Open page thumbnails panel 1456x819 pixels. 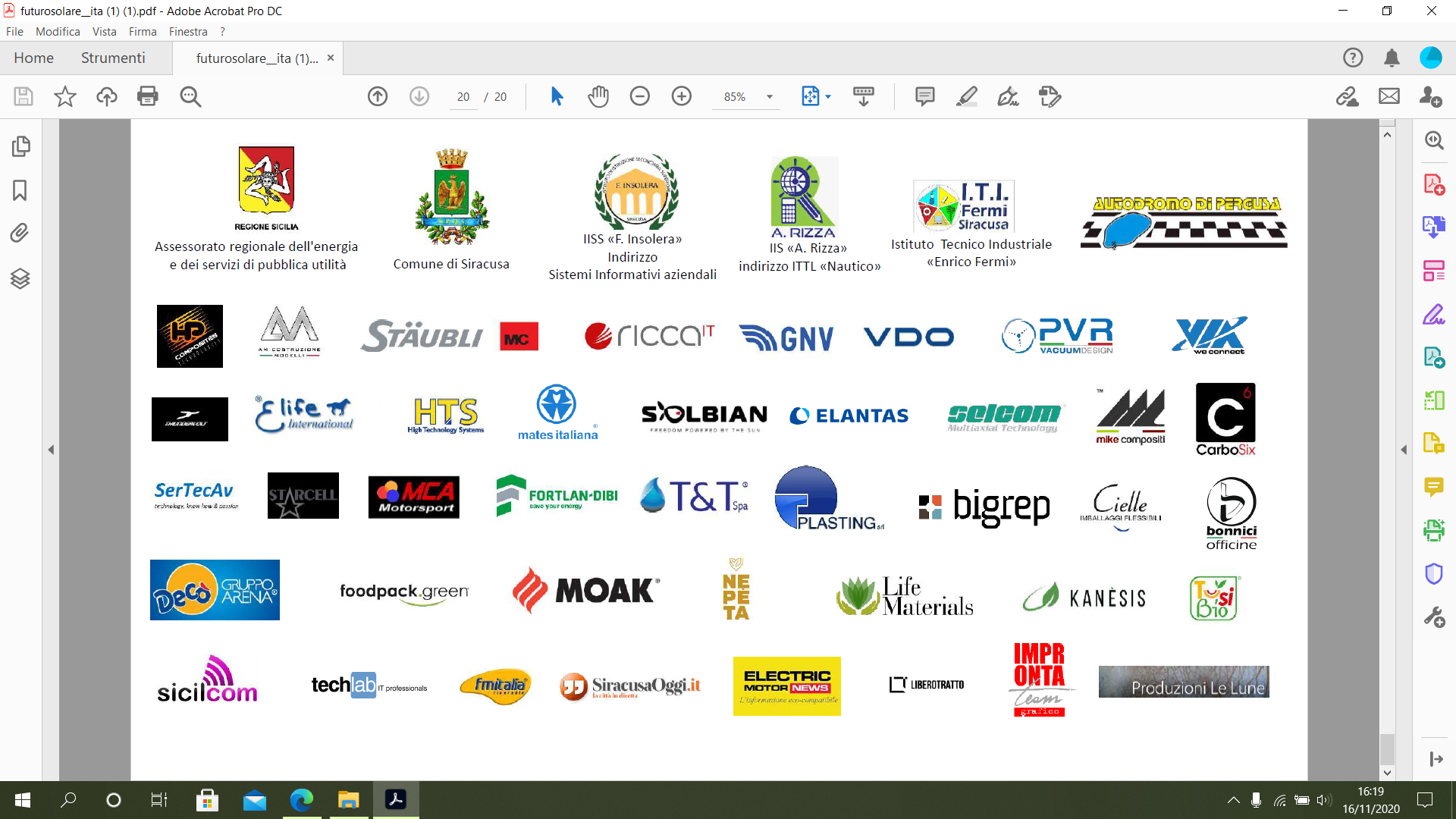[x=20, y=146]
